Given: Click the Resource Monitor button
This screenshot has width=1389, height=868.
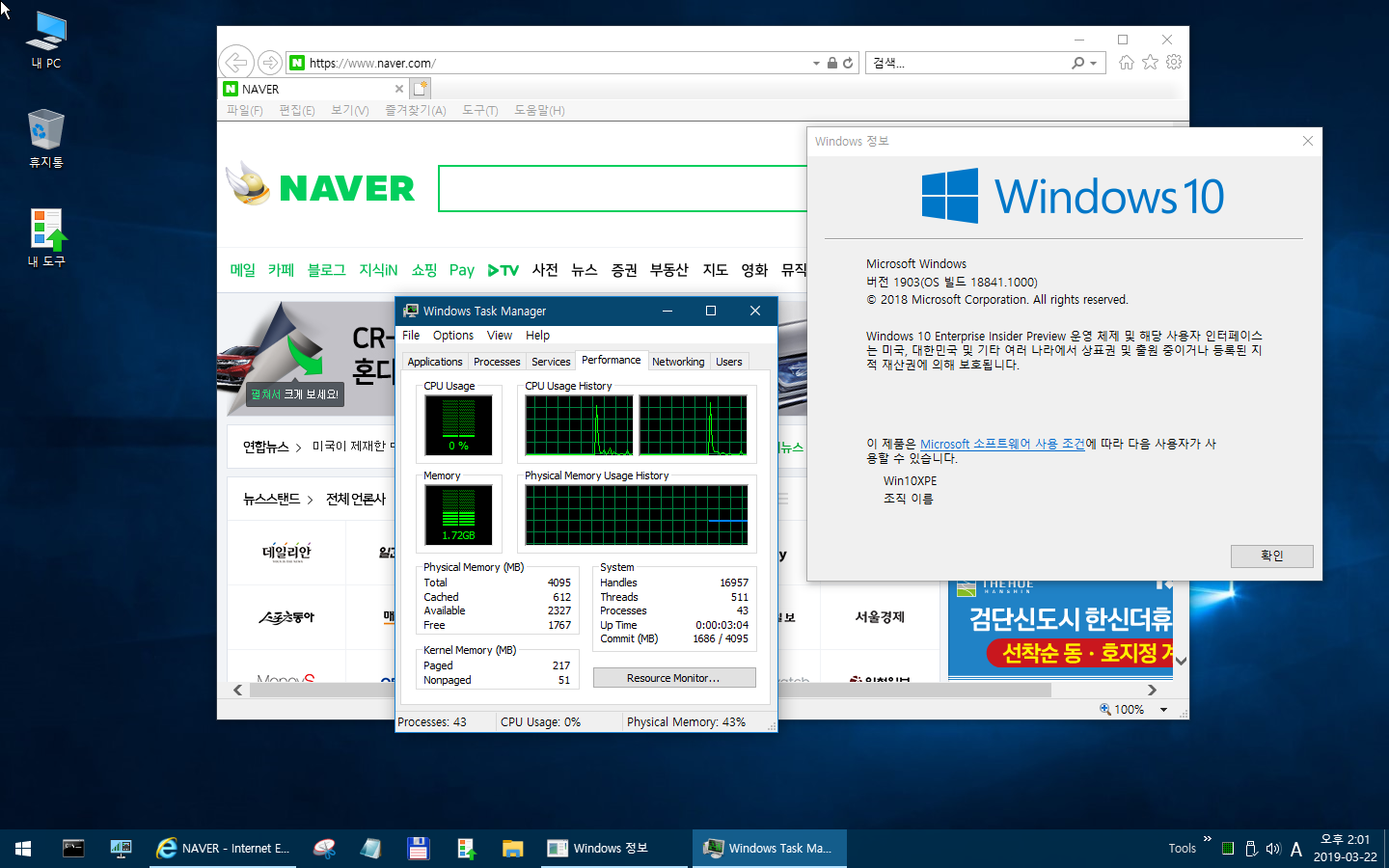Looking at the screenshot, I should pyautogui.click(x=674, y=678).
